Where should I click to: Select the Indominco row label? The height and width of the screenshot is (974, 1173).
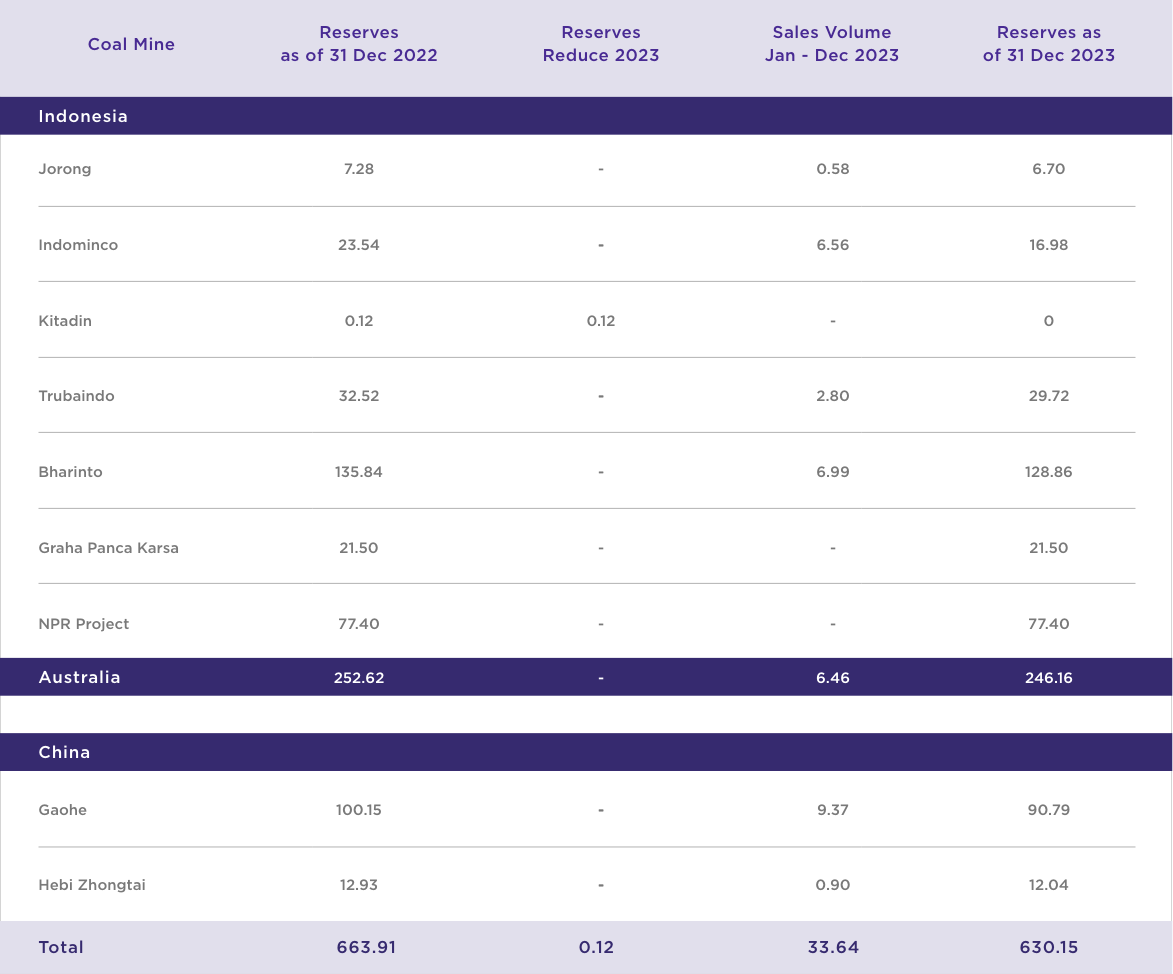[x=78, y=245]
